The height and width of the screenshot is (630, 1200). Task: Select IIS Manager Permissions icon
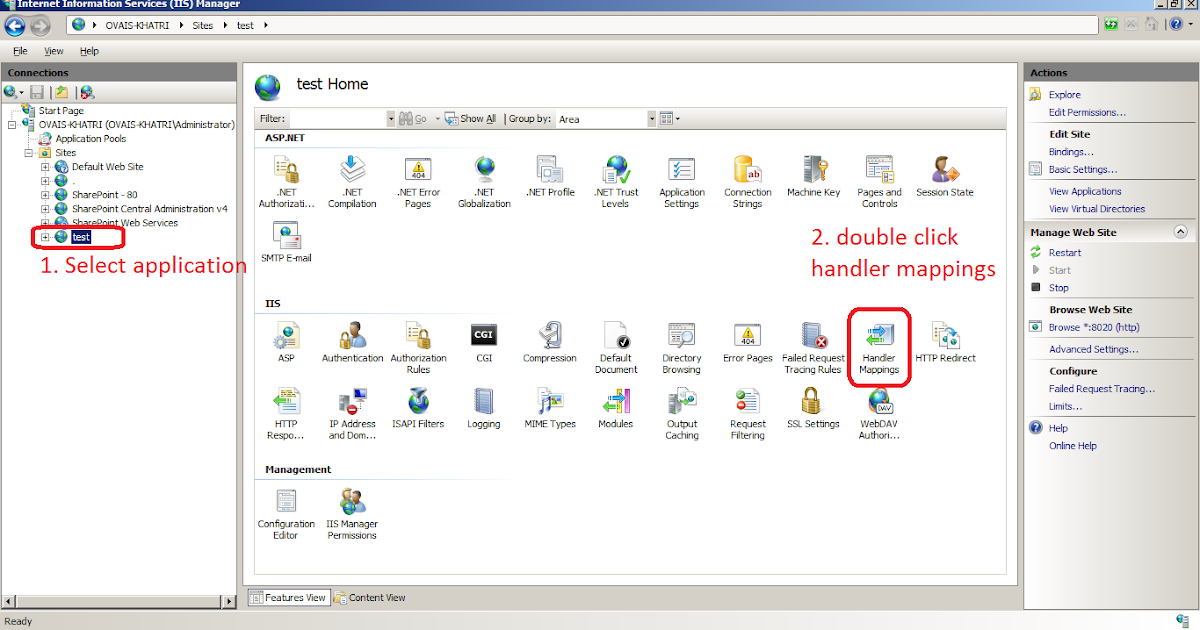click(352, 513)
